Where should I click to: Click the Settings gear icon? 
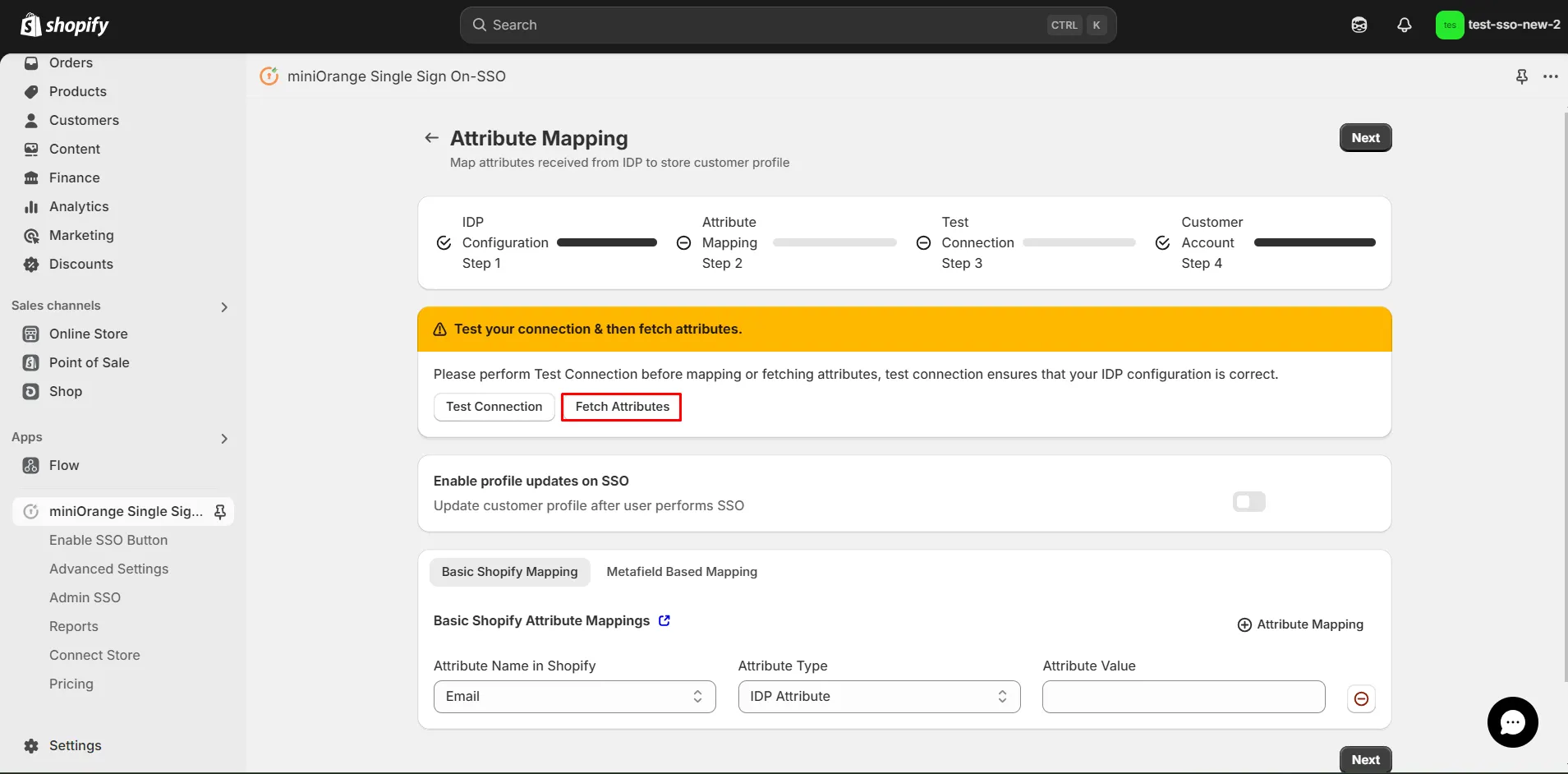point(31,745)
